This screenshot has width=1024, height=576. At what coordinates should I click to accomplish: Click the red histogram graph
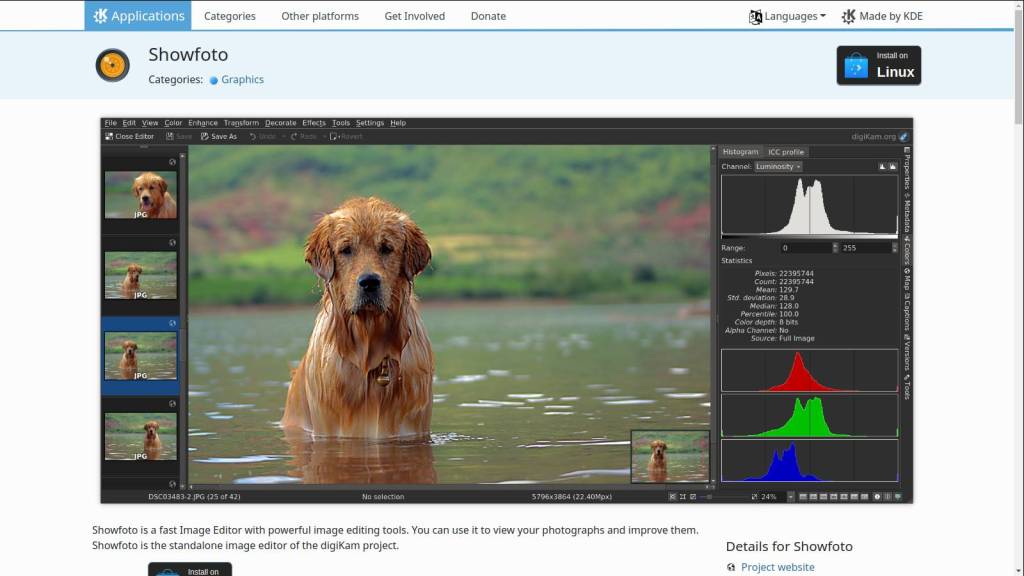click(x=809, y=370)
